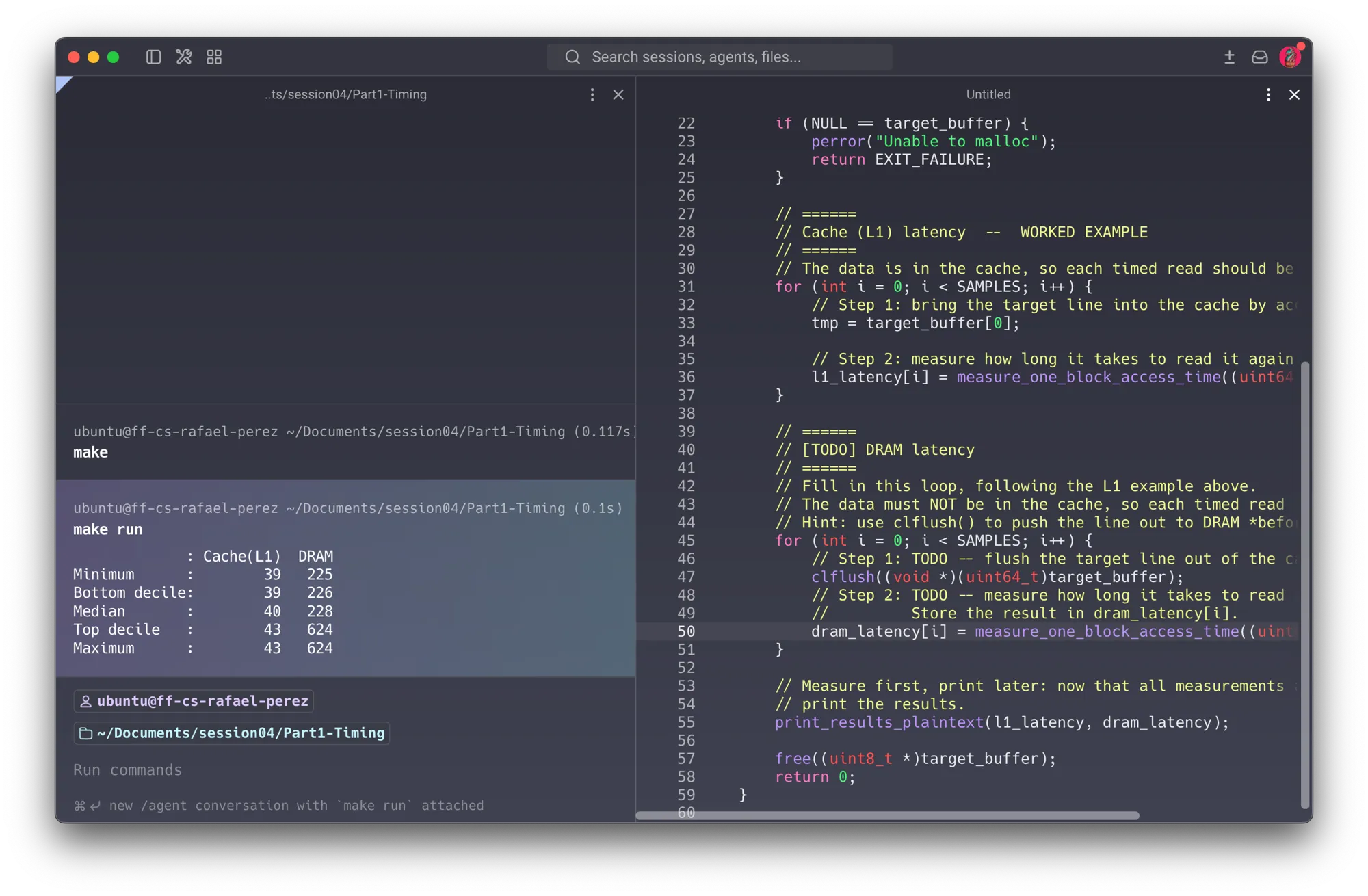The height and width of the screenshot is (896, 1368).
Task: Click the macOS yellow minimize button
Action: tap(94, 57)
